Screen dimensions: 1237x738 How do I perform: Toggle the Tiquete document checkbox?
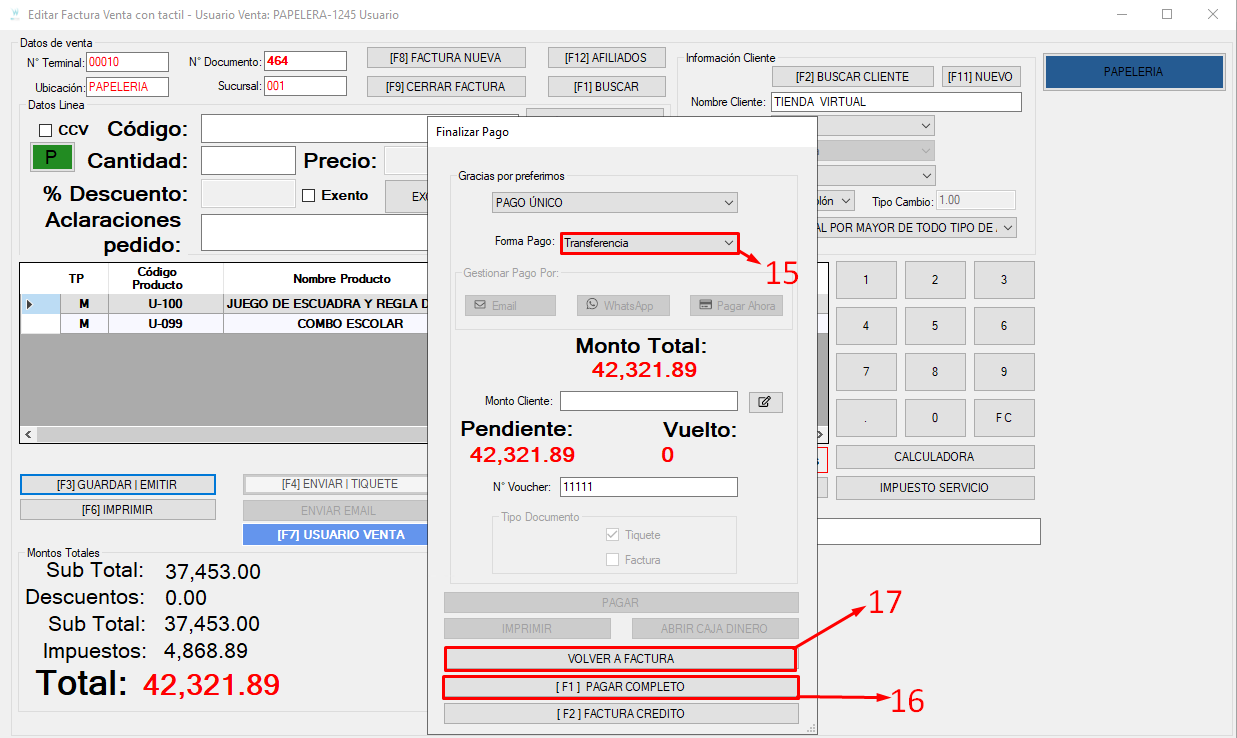pyautogui.click(x=613, y=535)
